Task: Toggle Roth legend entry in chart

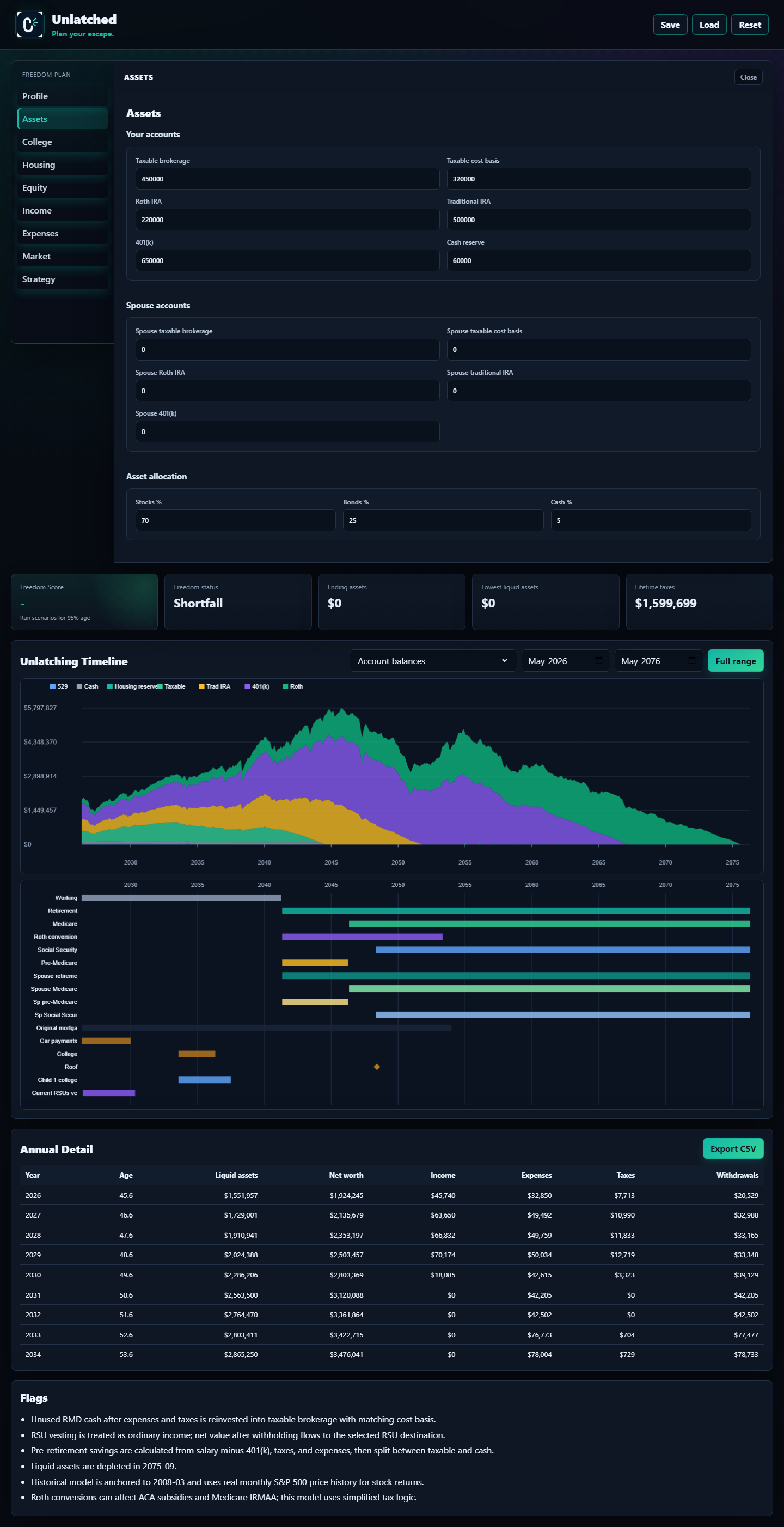Action: (293, 686)
